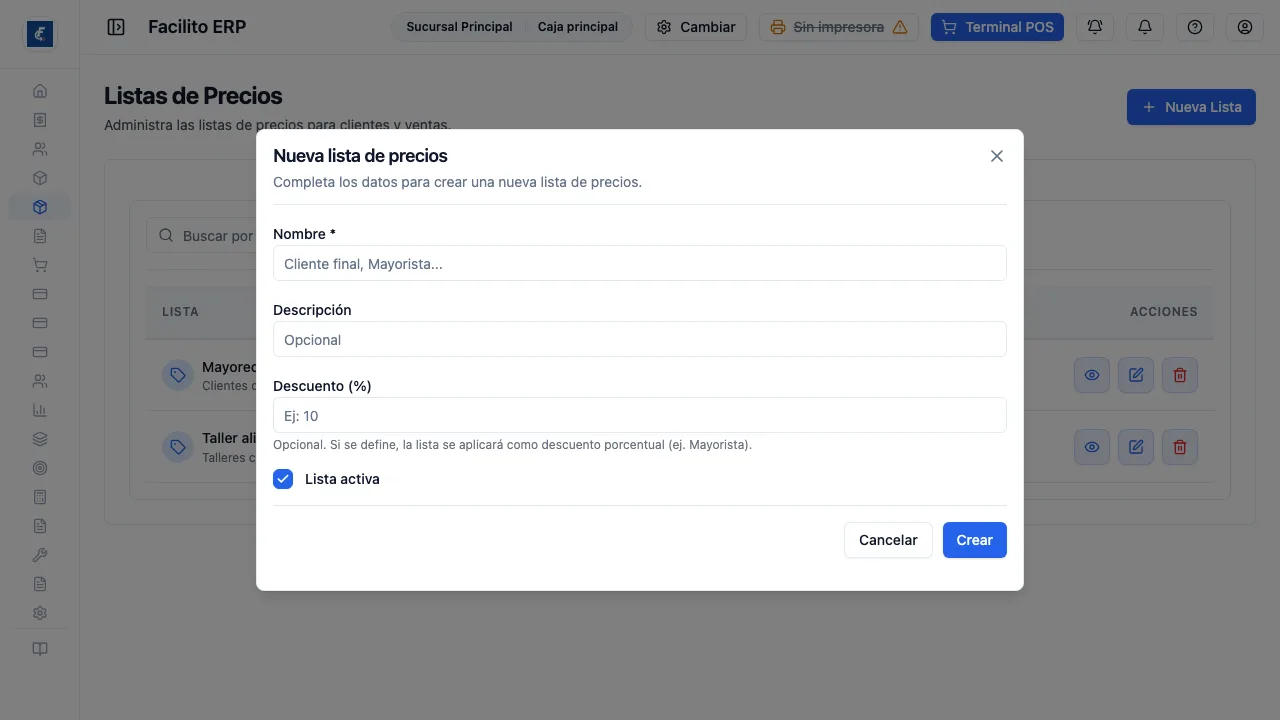Open the bar chart reports icon
Viewport: 1280px width, 720px height.
(x=40, y=410)
